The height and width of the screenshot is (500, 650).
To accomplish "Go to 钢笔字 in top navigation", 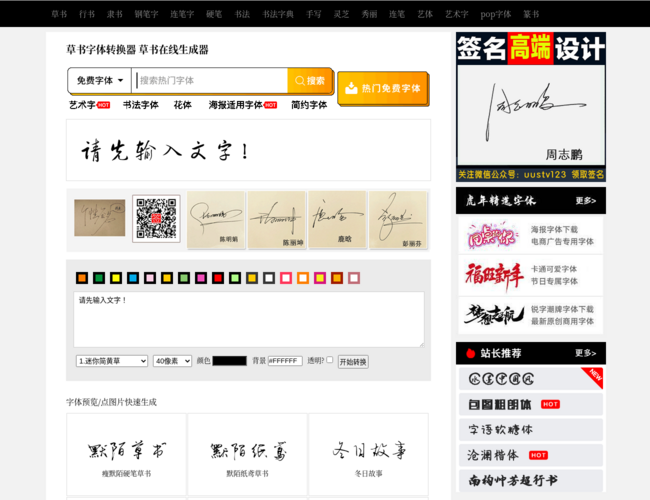I will click(x=146, y=14).
